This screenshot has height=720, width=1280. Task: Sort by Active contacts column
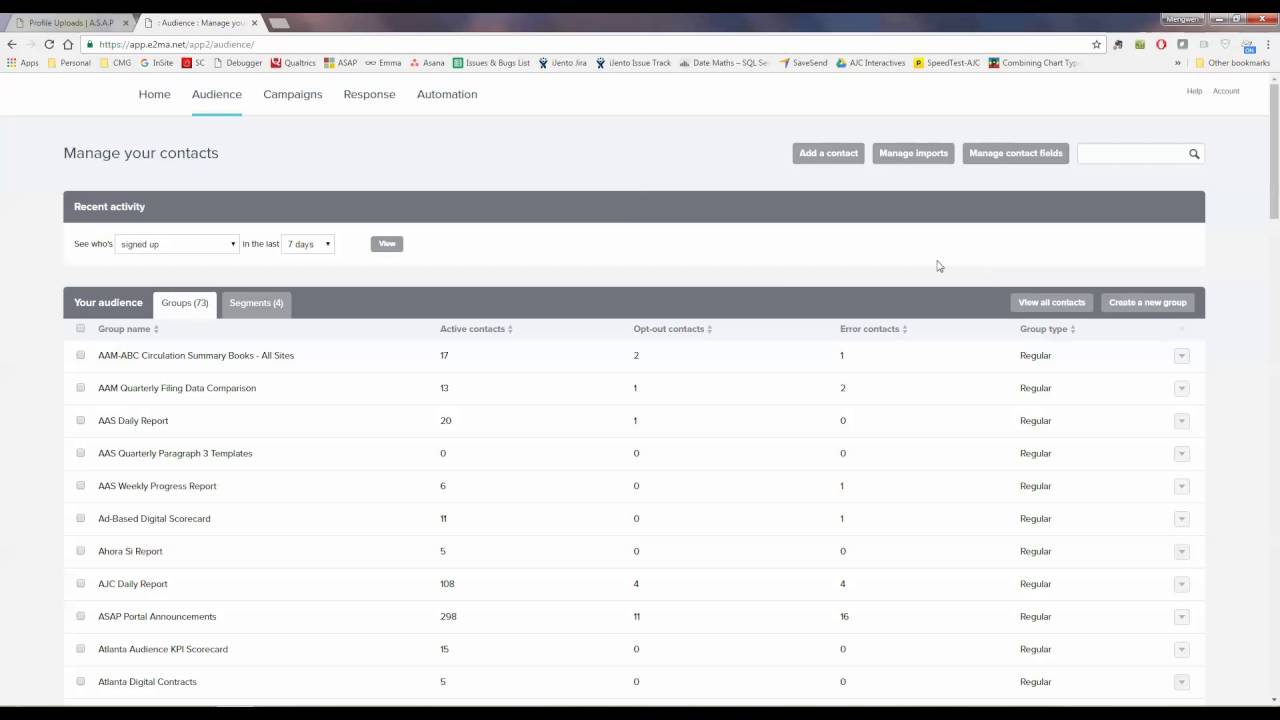(476, 329)
